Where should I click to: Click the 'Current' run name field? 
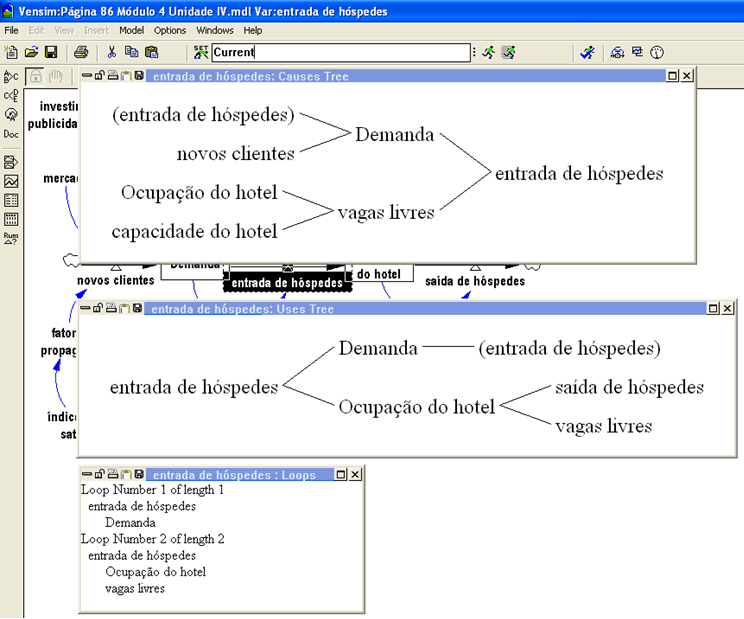point(341,52)
